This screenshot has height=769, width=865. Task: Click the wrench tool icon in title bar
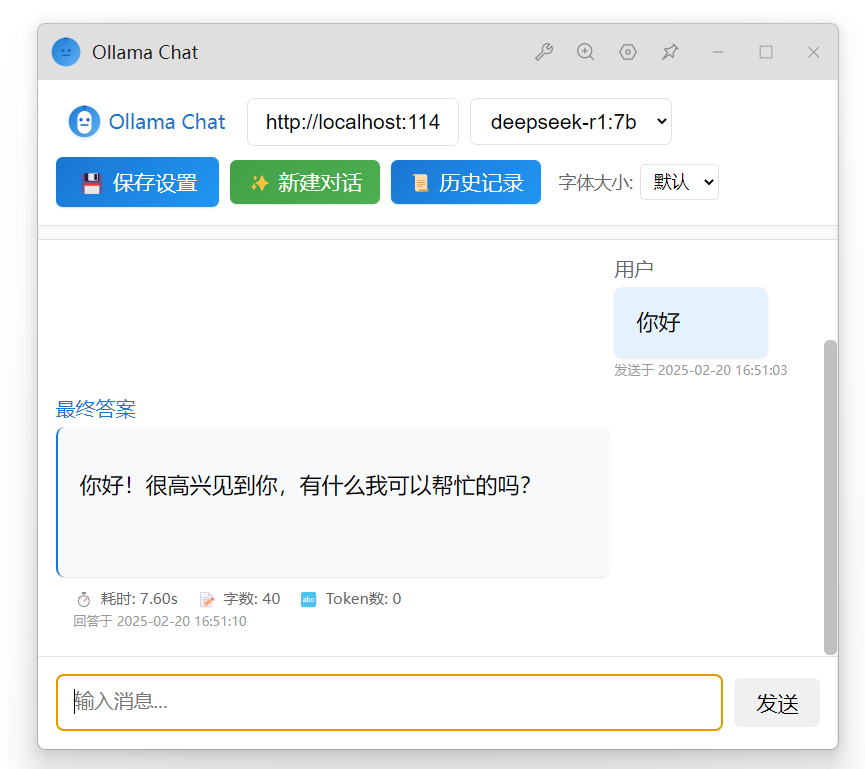click(544, 52)
